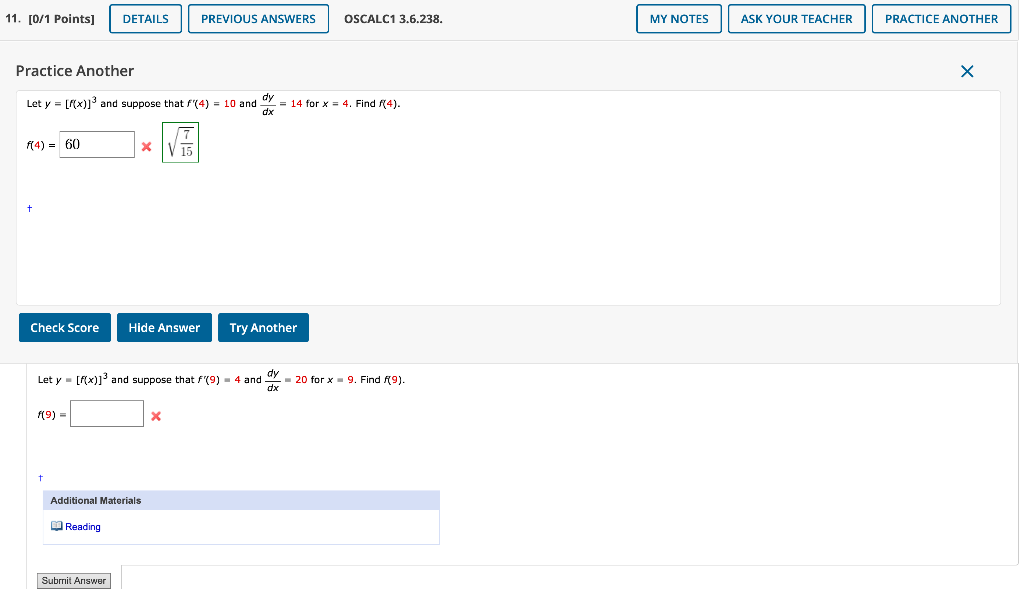Click the book icon next to Reading

pos(57,526)
